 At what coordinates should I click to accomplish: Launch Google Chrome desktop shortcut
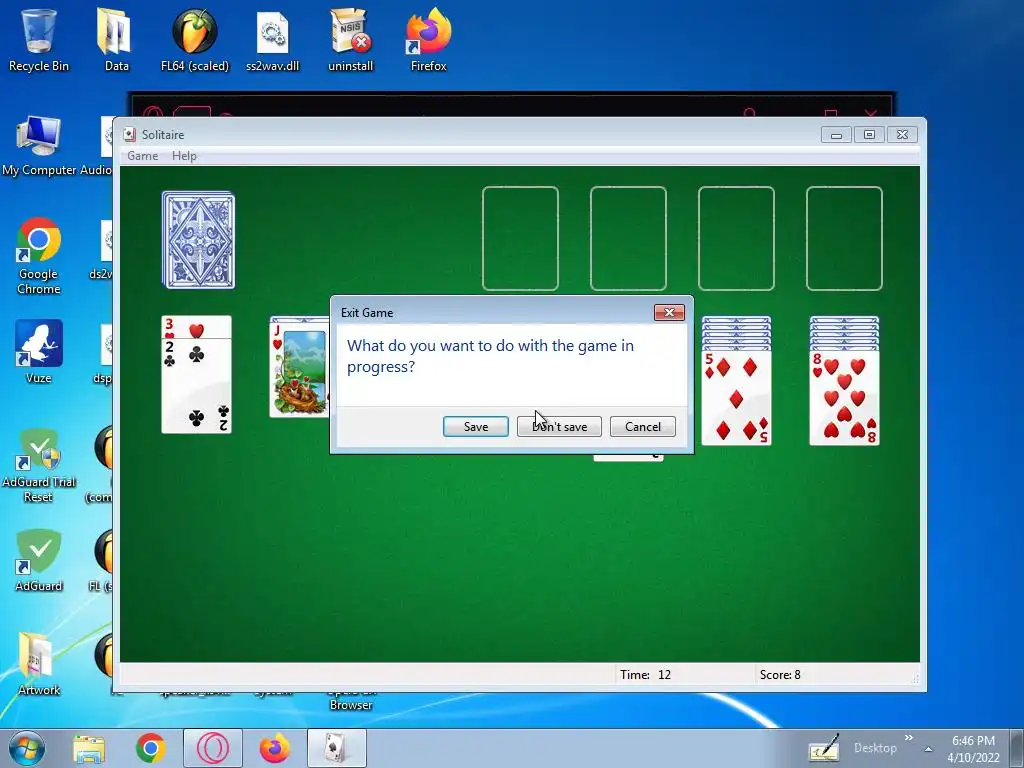click(x=39, y=256)
